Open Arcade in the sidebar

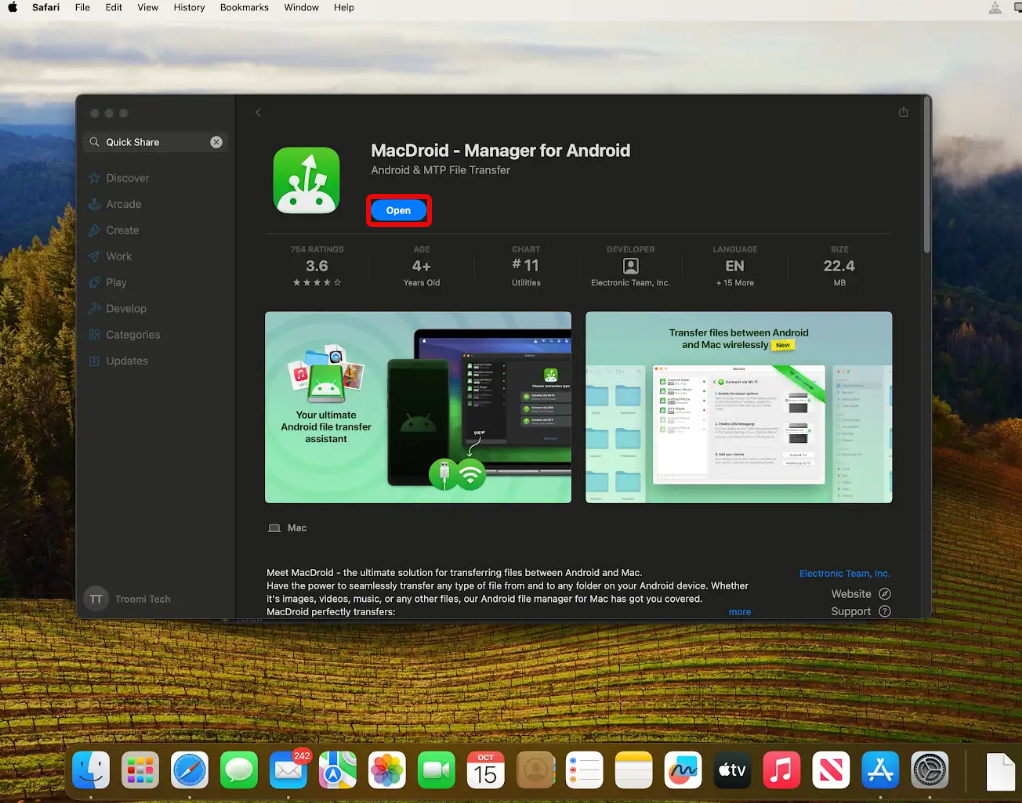pyautogui.click(x=123, y=204)
